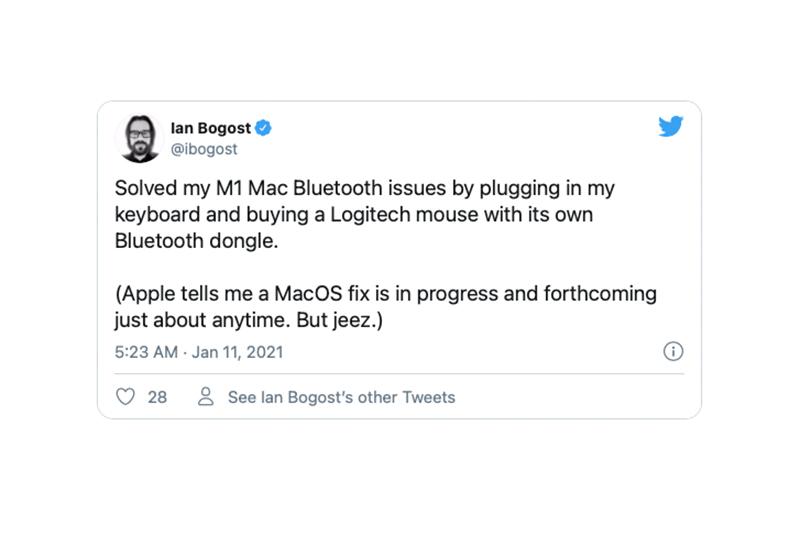This screenshot has height=533, width=800.
Task: Click the verified badge beside Ian Bogost
Action: [x=265, y=128]
